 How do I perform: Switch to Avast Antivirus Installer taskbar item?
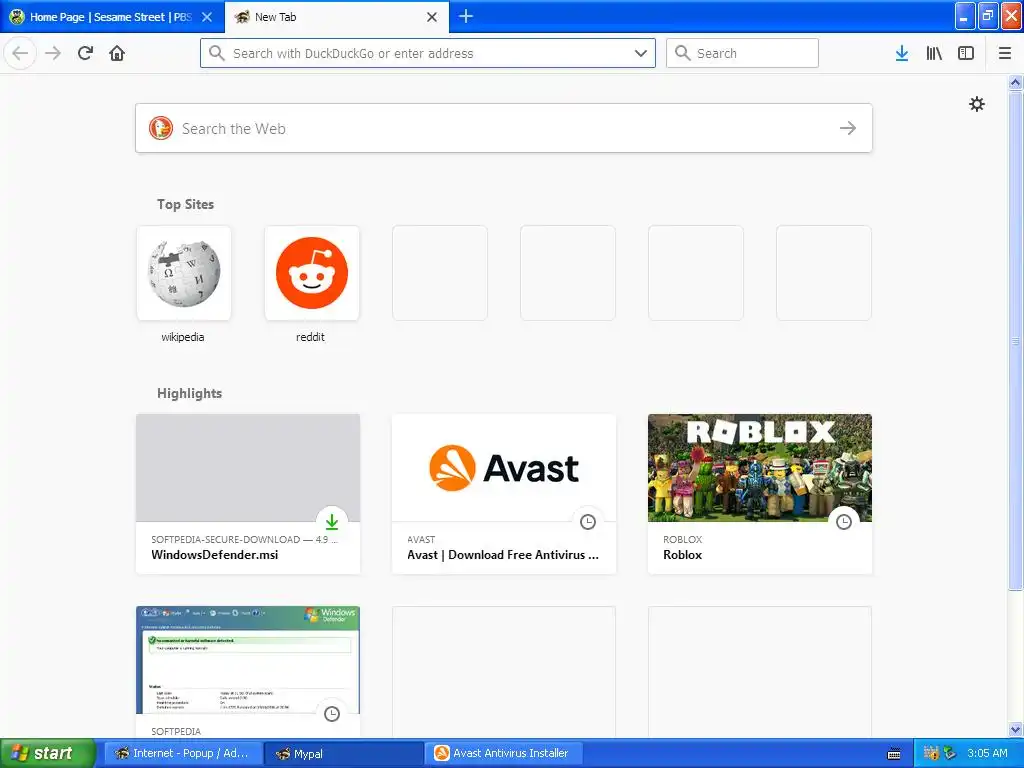coord(504,753)
